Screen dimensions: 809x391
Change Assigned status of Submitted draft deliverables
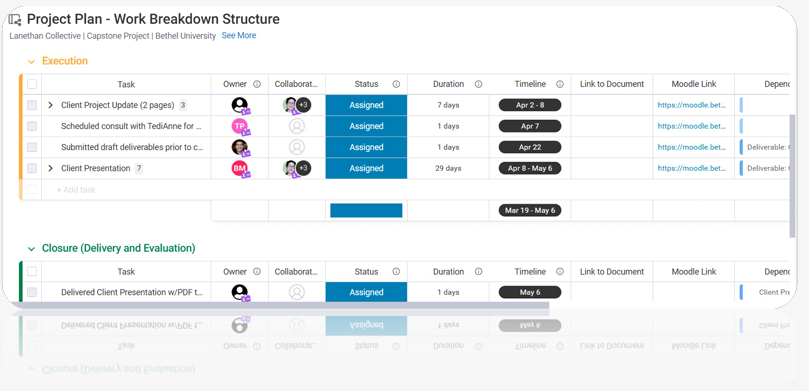366,147
